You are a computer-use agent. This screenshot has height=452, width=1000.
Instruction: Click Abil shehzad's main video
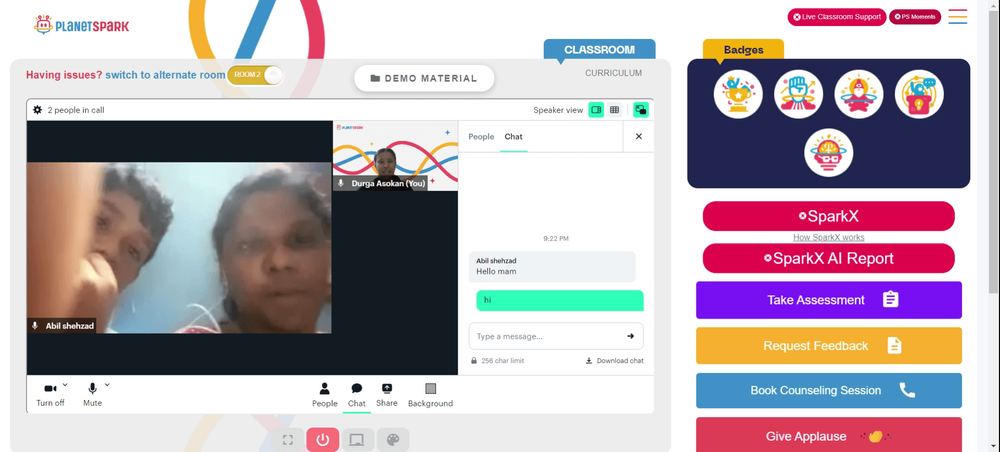(179, 247)
